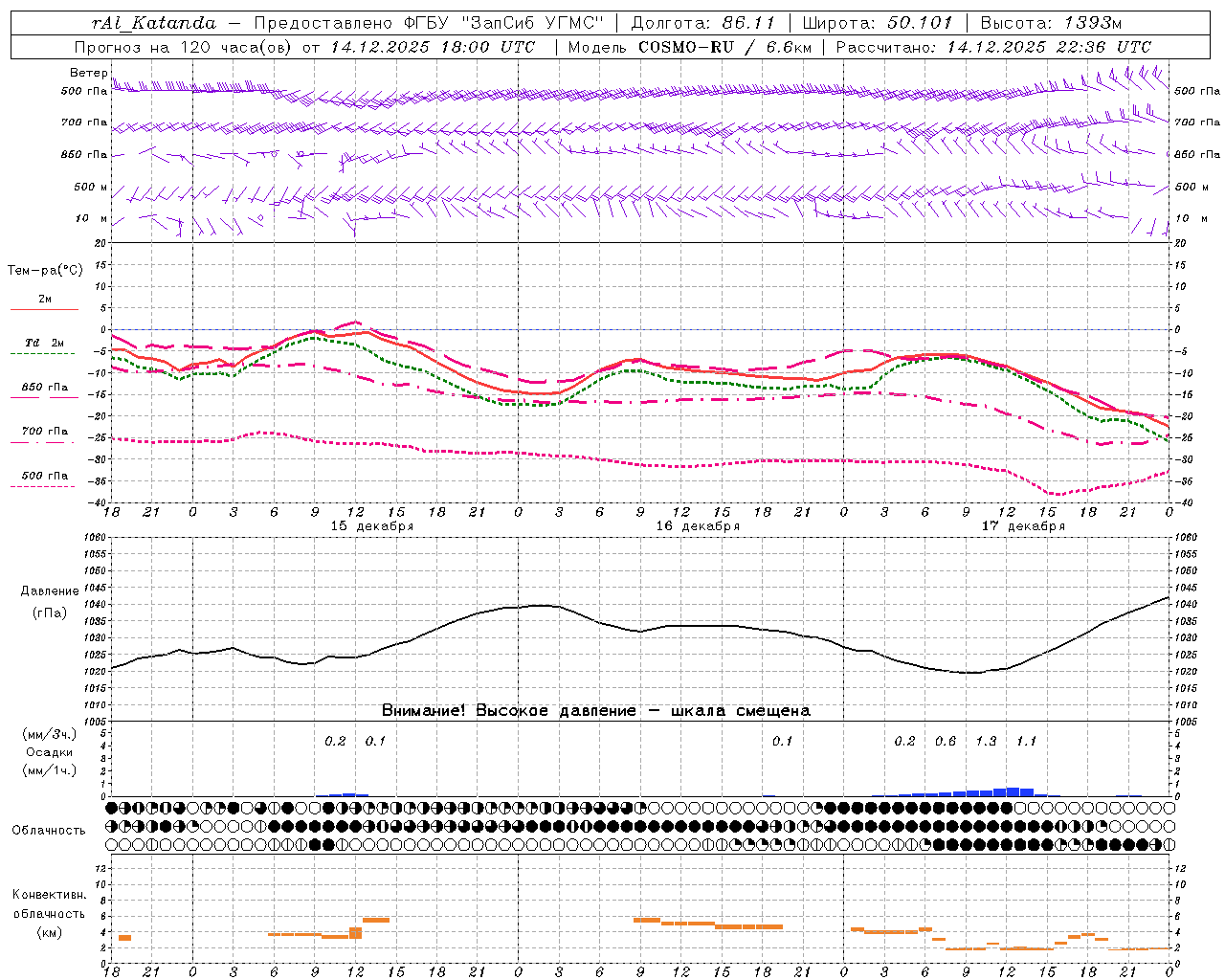Click the Td 2м legend label
This screenshot has height=980, width=1225.
44,343
